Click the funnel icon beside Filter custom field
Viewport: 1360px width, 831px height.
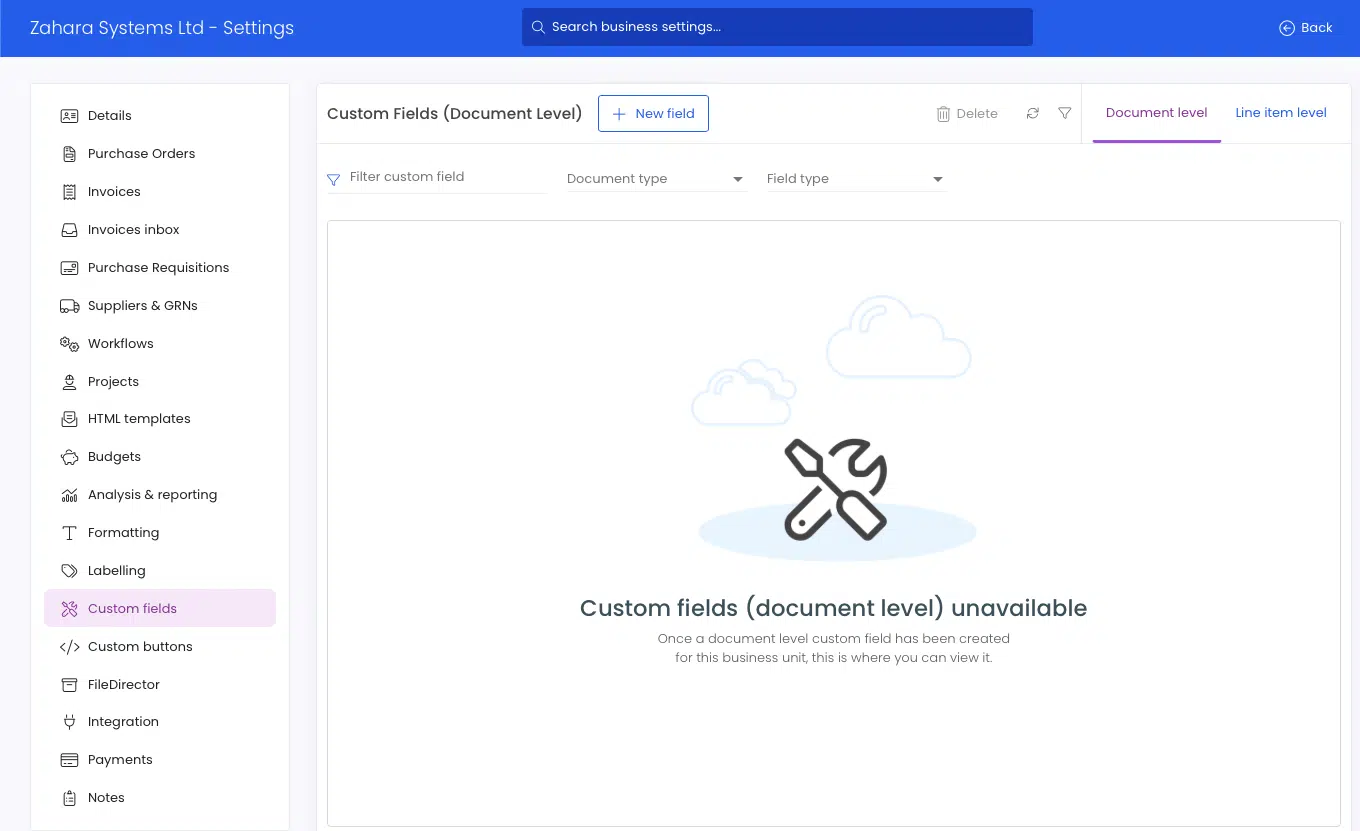(334, 180)
